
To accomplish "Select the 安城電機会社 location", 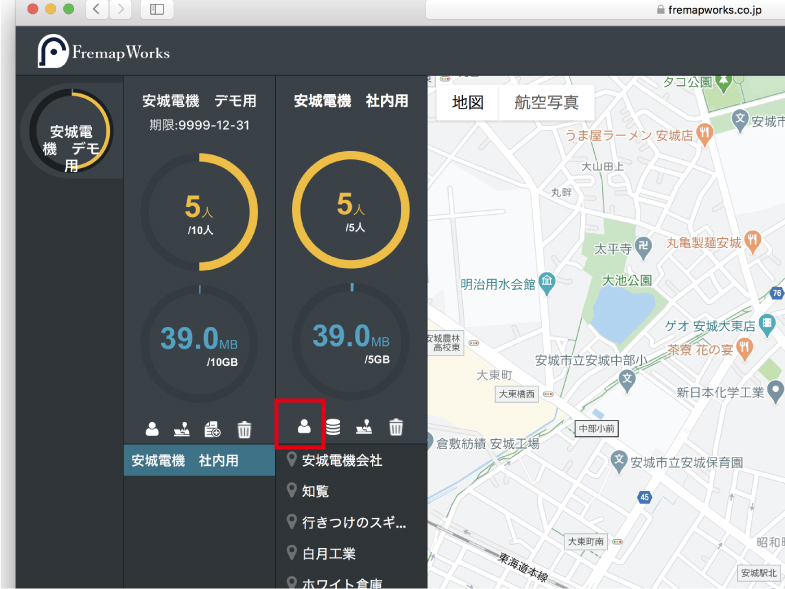I will [x=342, y=461].
